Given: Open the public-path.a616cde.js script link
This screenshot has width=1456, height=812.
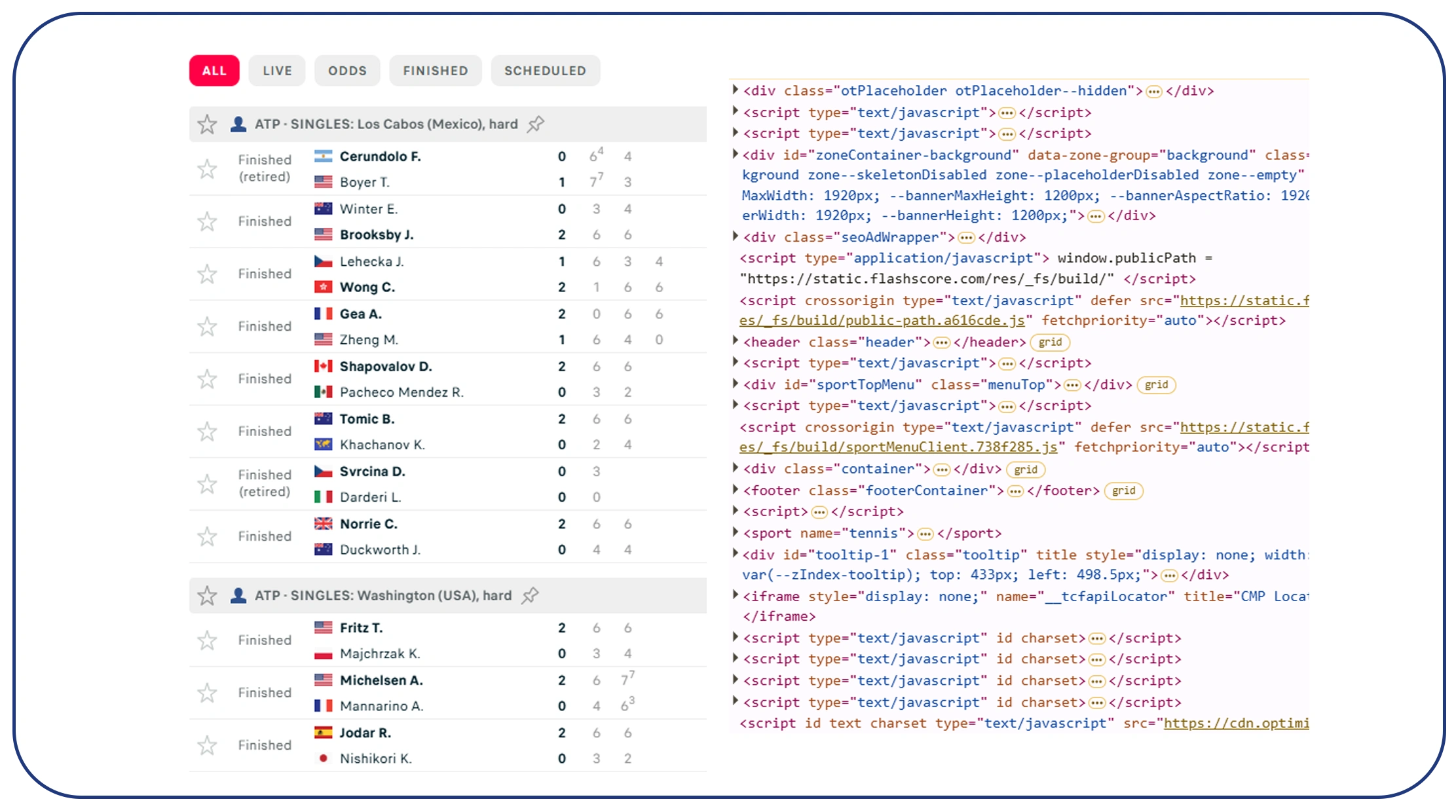Looking at the screenshot, I should pos(882,320).
